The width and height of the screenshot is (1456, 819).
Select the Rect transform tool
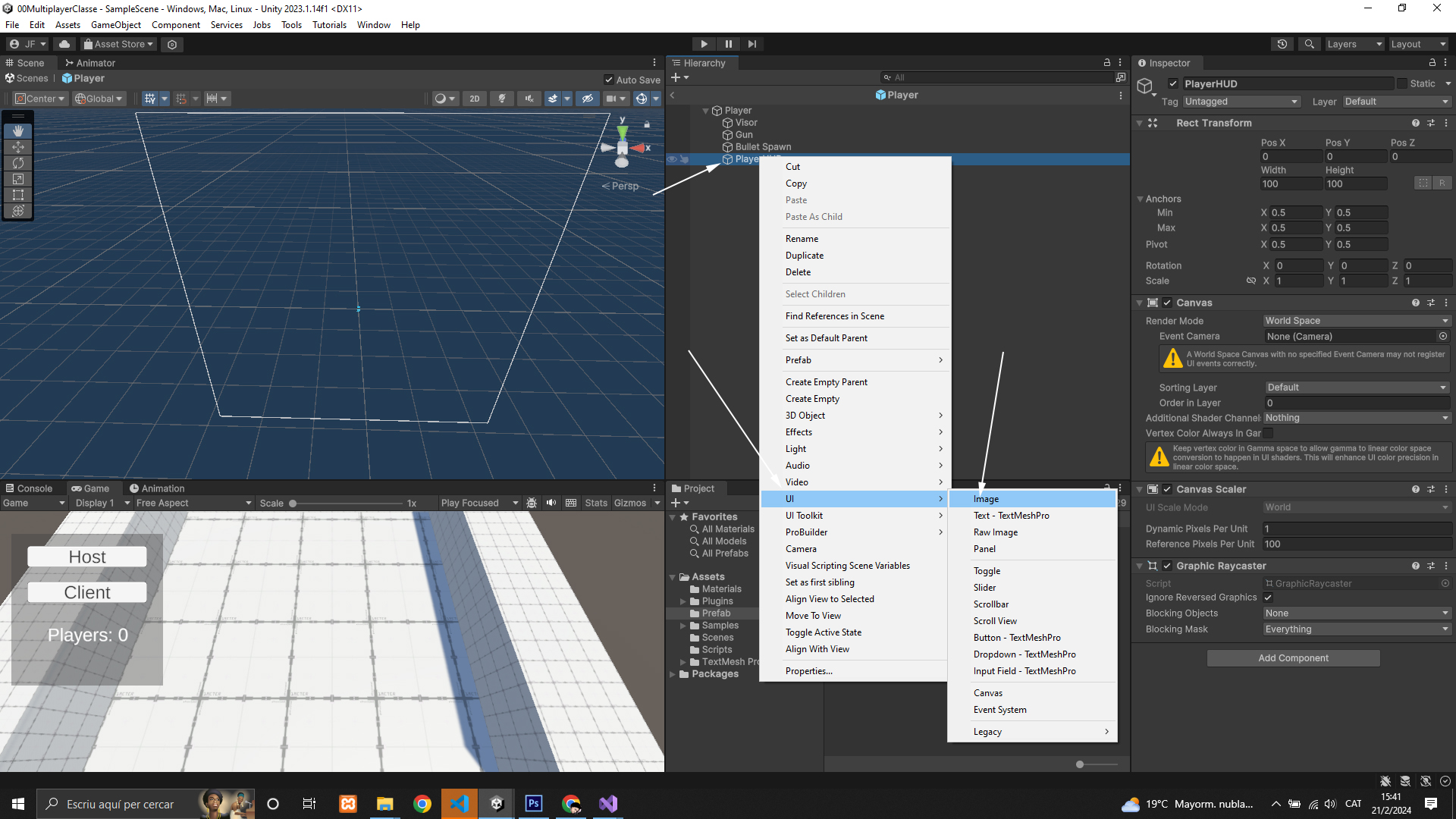18,195
